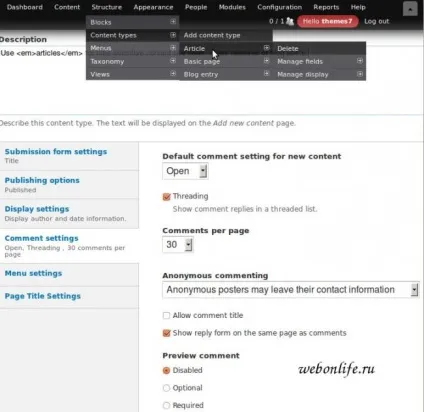Uncheck the Threading checkbox
The image size is (424, 412).
166,196
